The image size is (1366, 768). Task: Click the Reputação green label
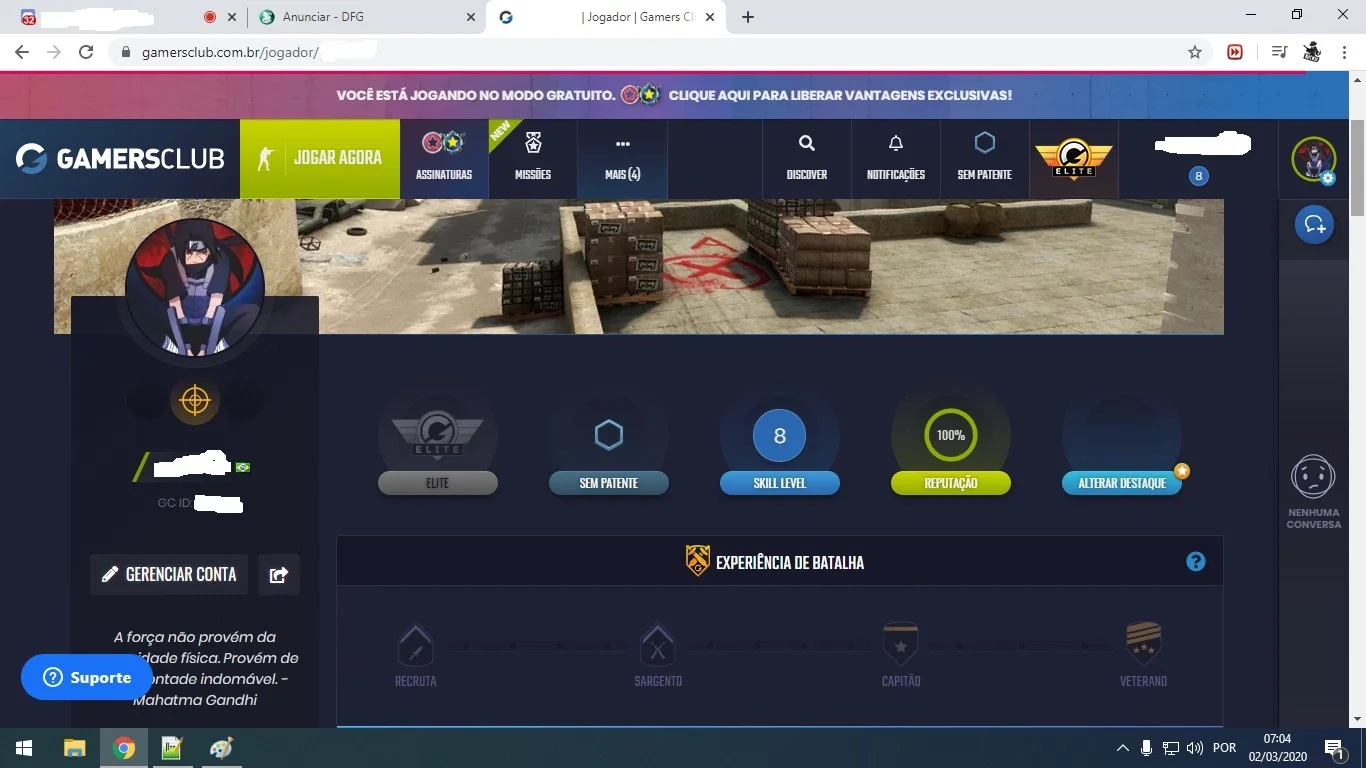[x=951, y=483]
